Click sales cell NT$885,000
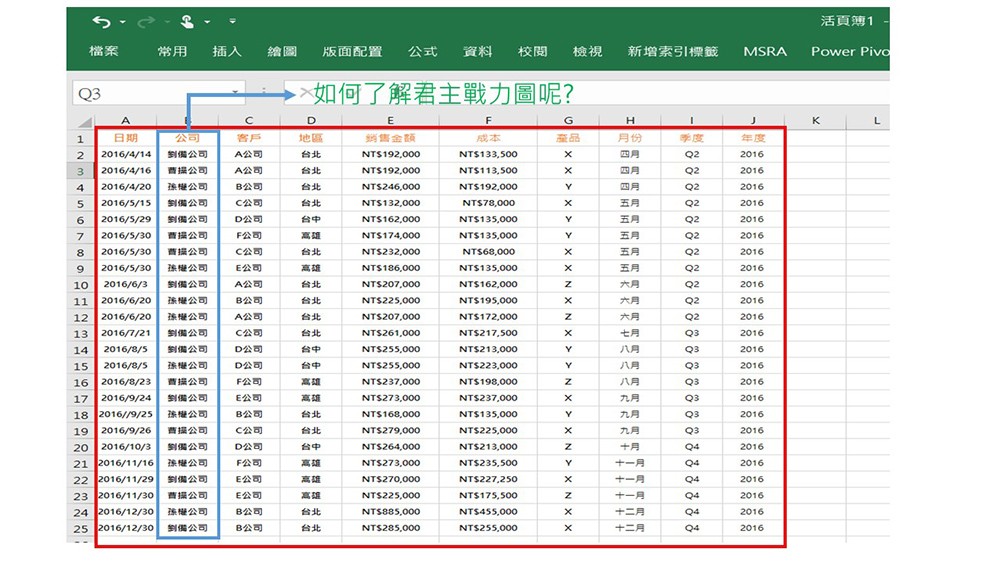 click(390, 512)
